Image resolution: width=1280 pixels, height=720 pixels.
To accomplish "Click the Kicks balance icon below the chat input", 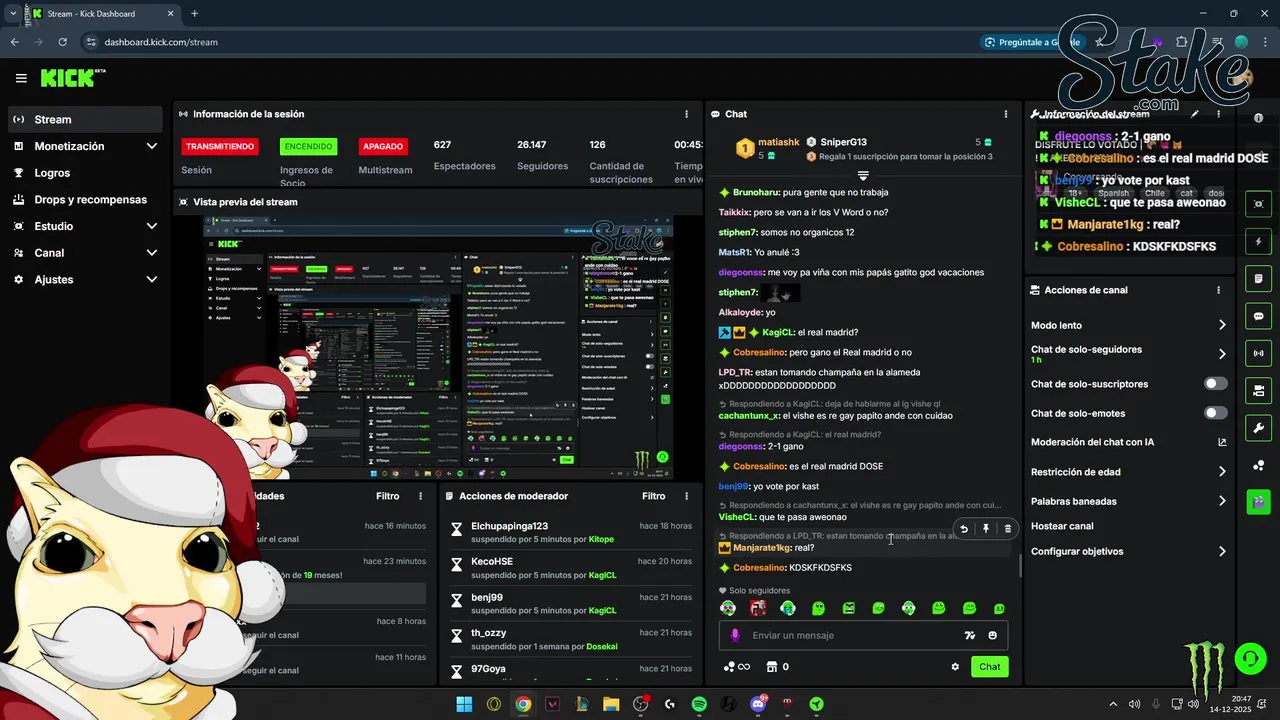I will 729,667.
